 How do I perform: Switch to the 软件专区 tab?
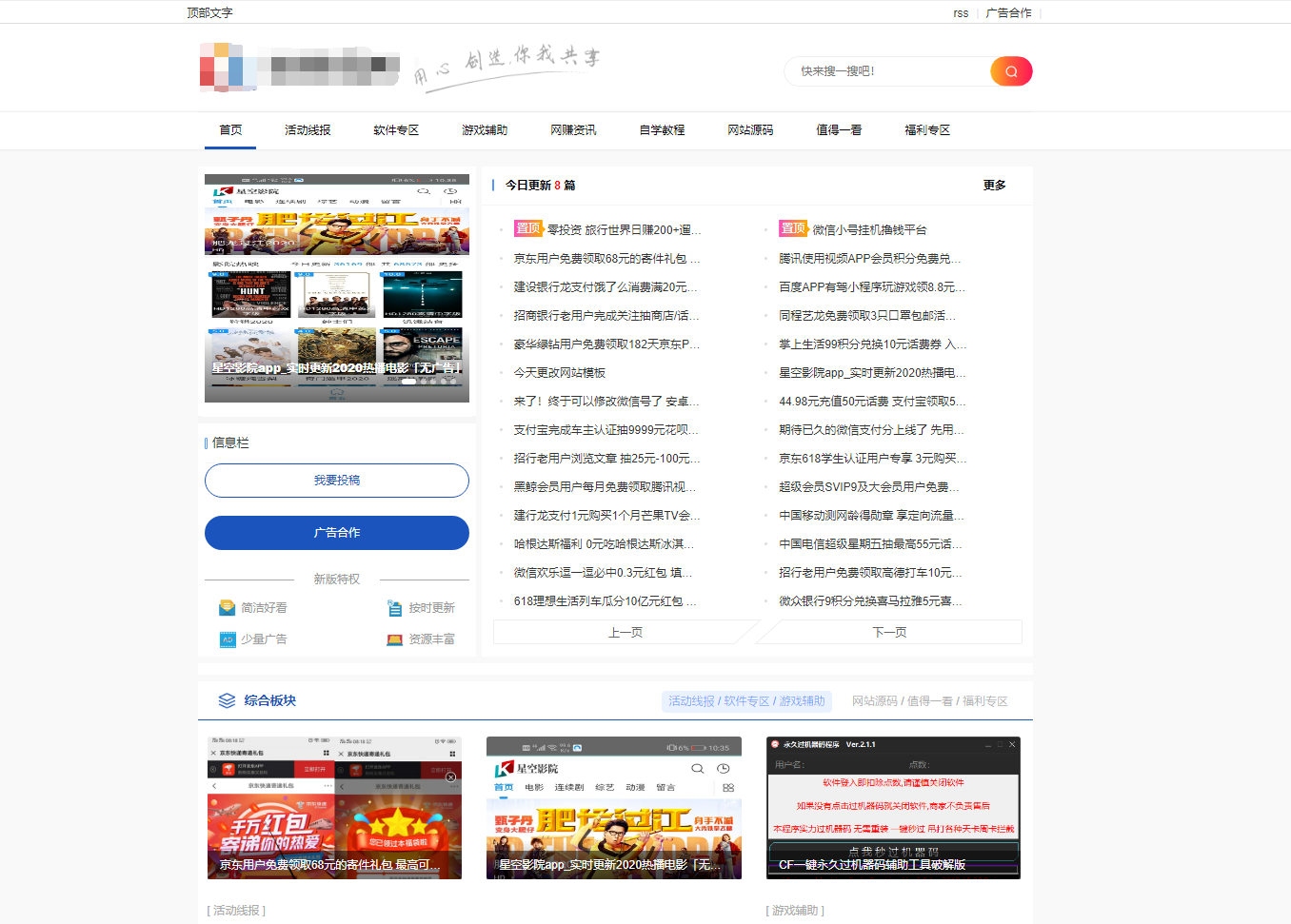pyautogui.click(x=396, y=129)
